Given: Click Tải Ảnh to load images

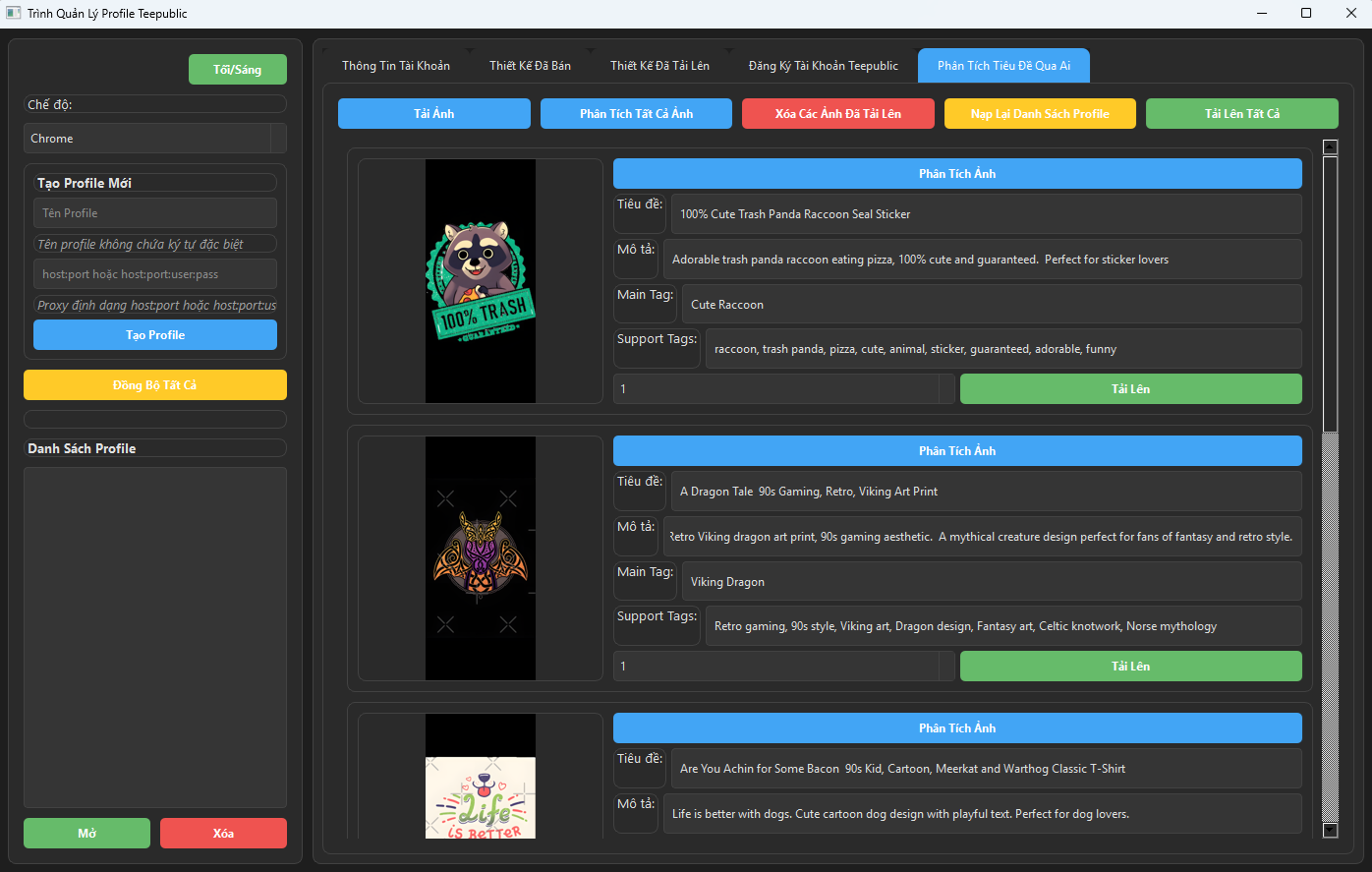Looking at the screenshot, I should [x=433, y=113].
